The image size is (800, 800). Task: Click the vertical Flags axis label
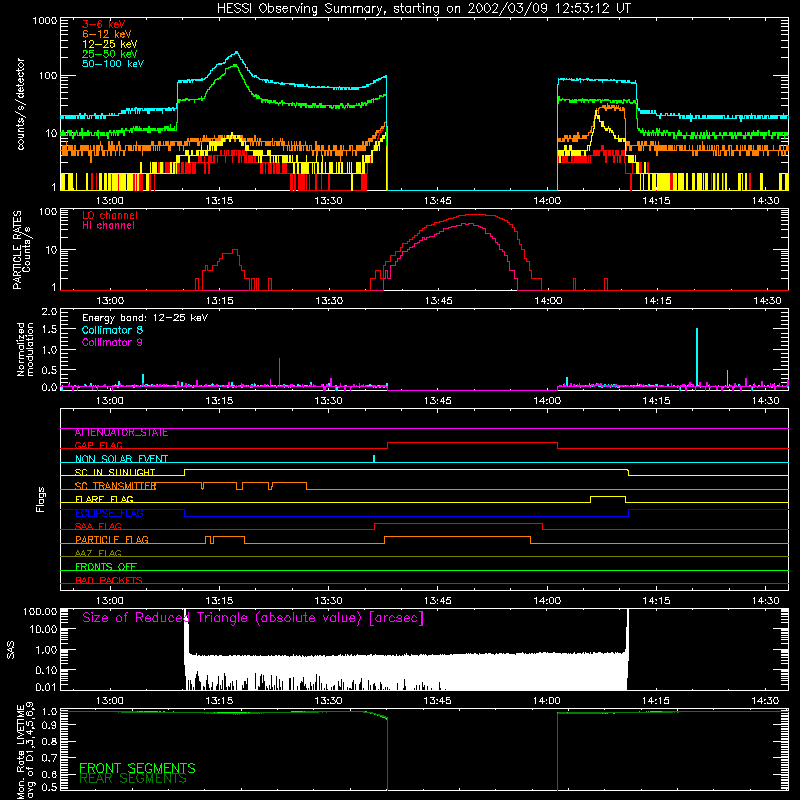tap(41, 500)
